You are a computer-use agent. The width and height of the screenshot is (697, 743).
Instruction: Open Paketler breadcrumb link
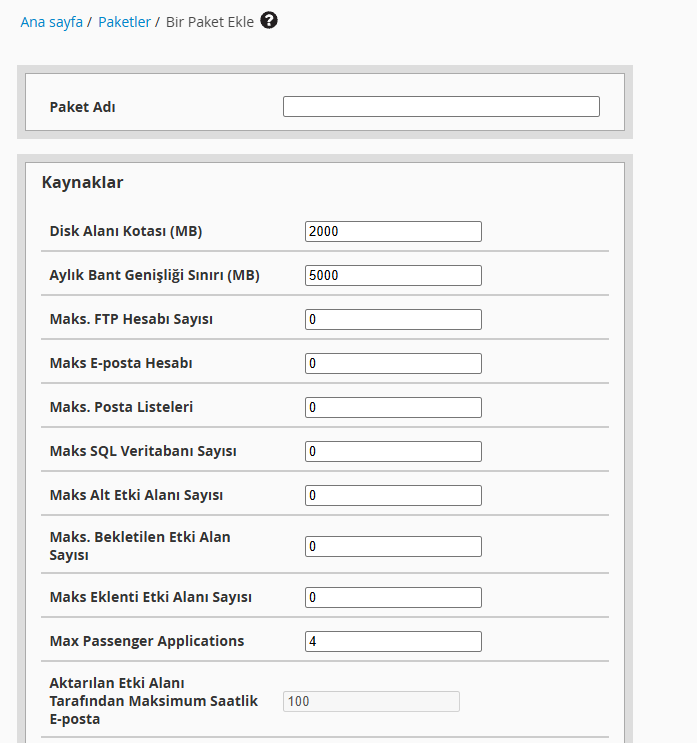[124, 22]
